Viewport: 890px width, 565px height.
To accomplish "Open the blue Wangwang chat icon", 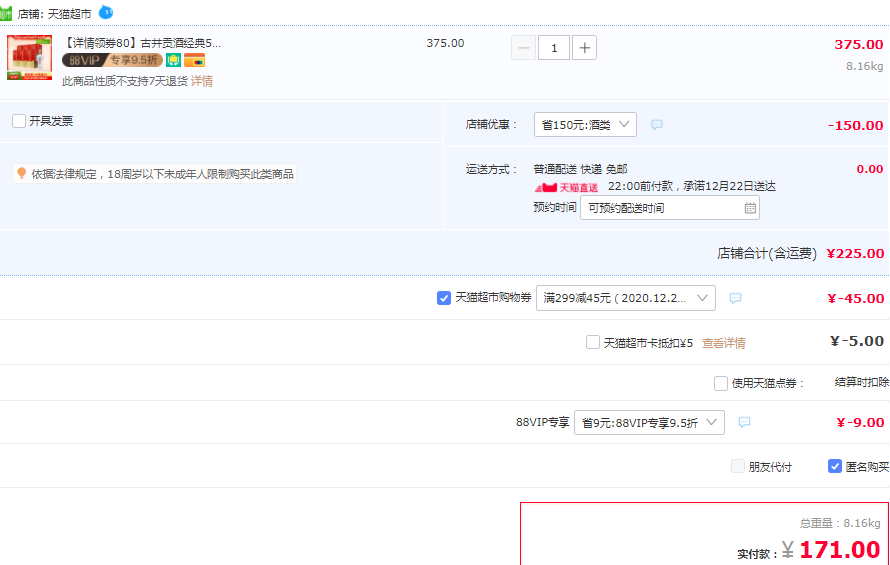I will tap(106, 12).
